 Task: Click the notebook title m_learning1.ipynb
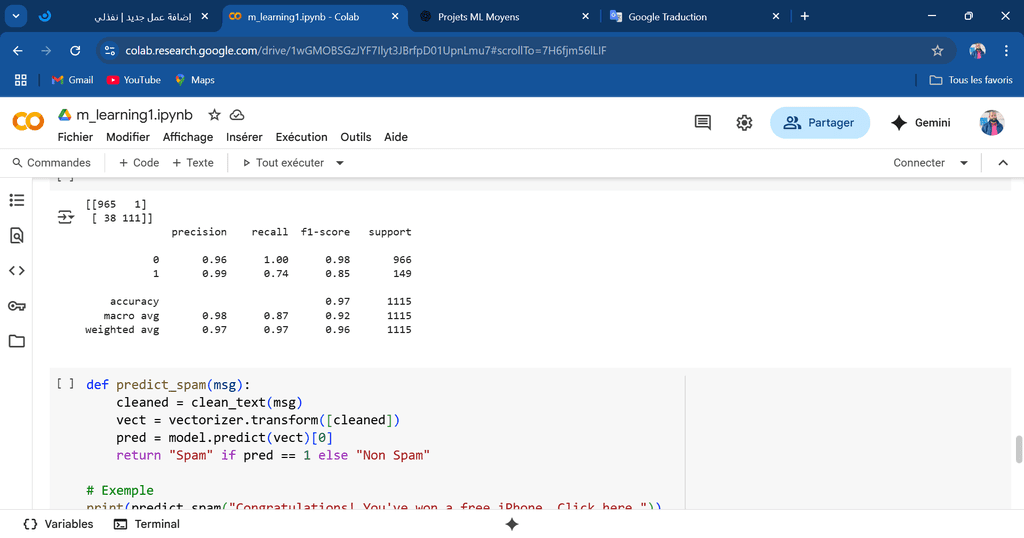pyautogui.click(x=135, y=115)
